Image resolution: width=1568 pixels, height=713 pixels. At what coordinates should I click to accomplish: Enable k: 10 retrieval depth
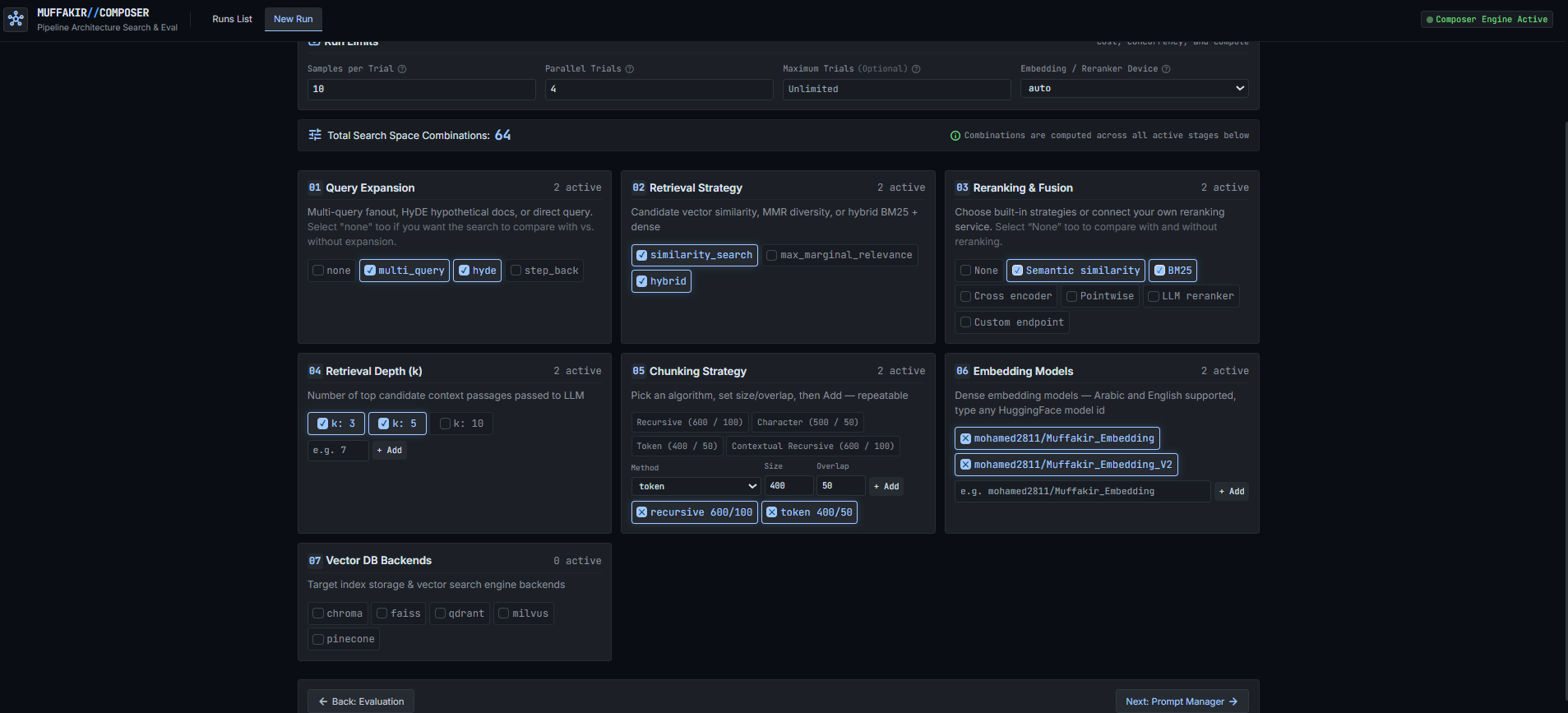tap(461, 424)
